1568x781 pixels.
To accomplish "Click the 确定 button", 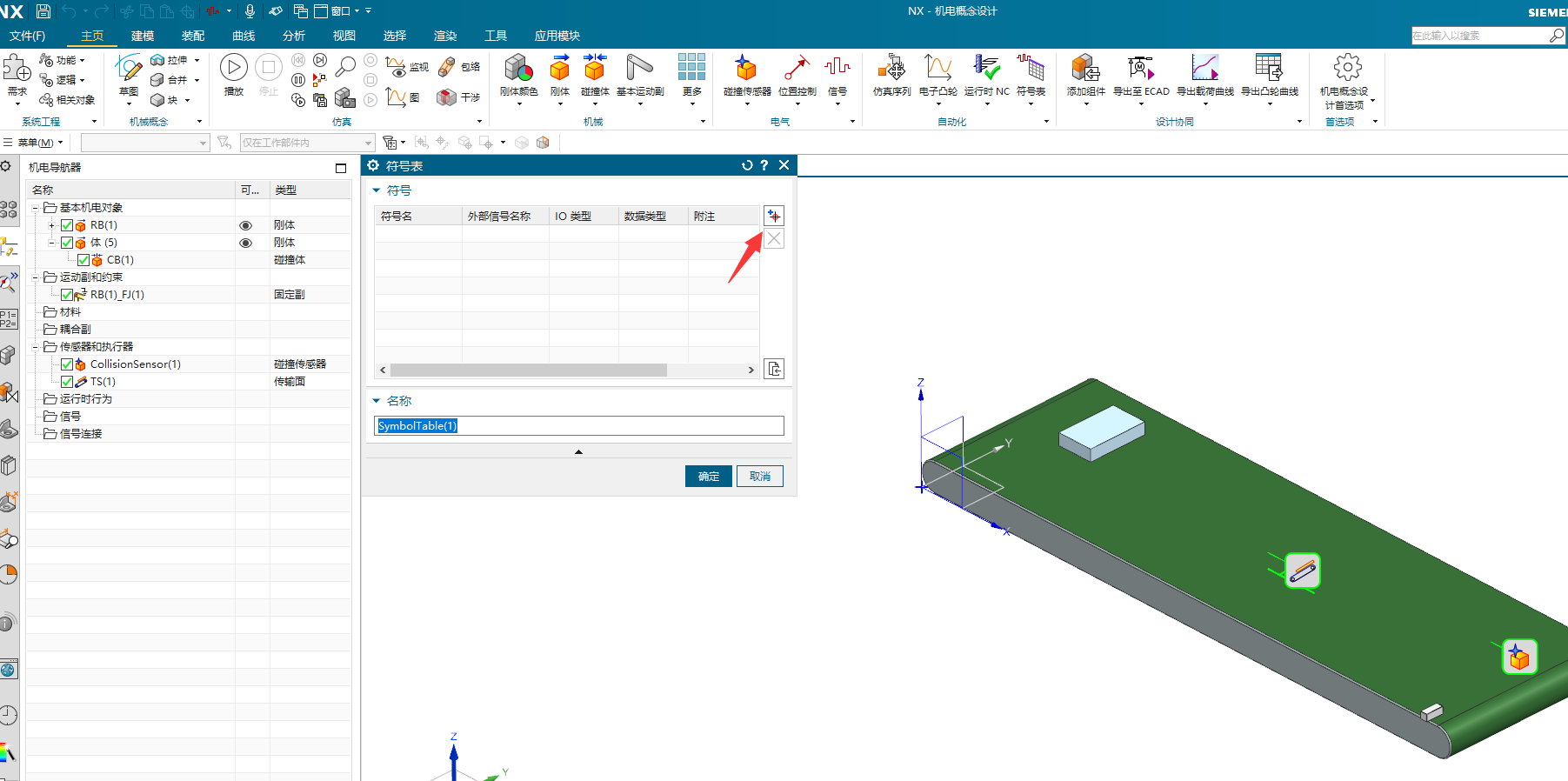I will 709,476.
